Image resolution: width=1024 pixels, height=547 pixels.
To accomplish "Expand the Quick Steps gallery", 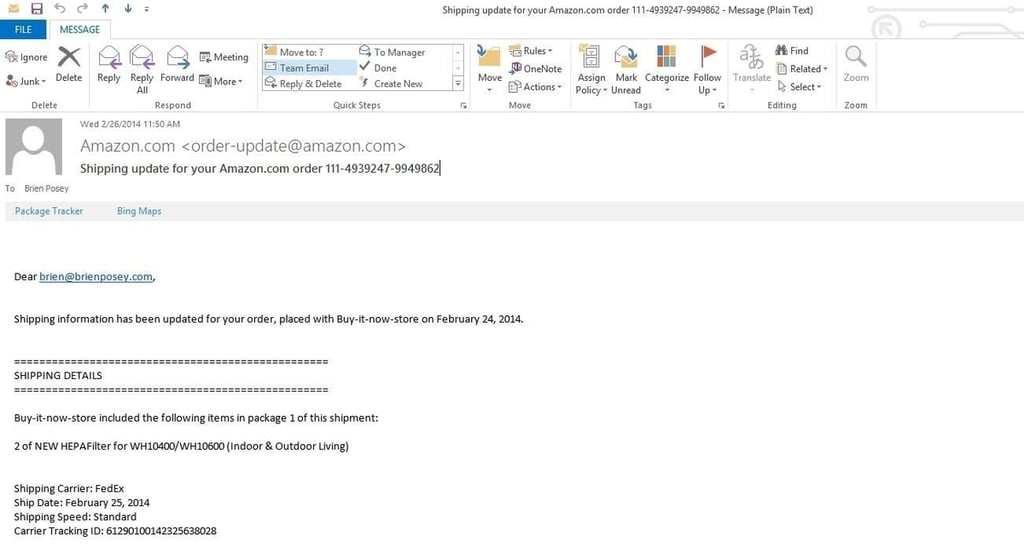I will [x=458, y=84].
